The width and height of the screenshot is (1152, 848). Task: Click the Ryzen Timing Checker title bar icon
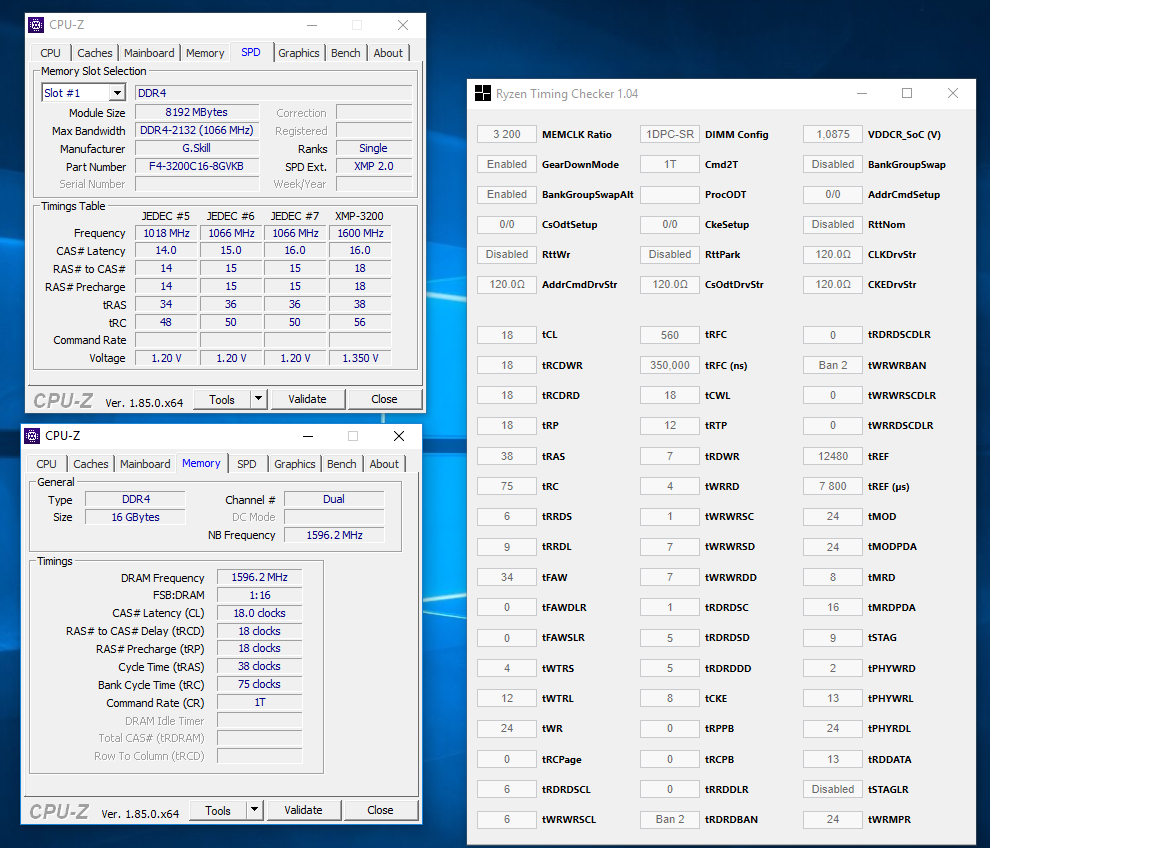(x=482, y=94)
